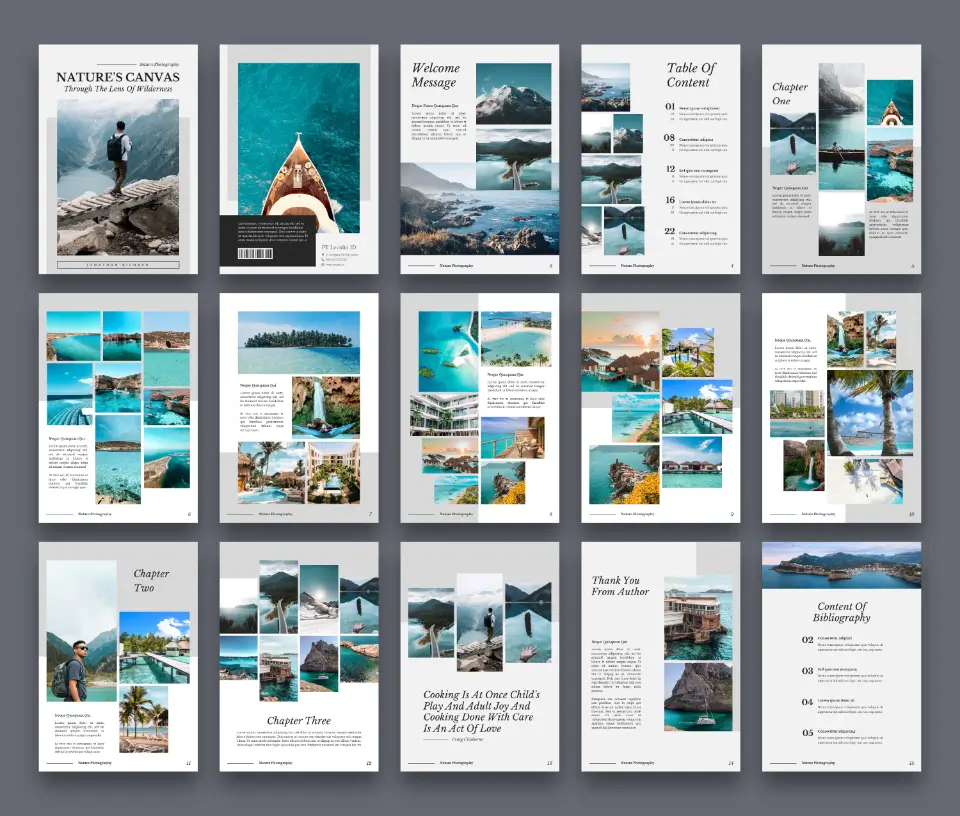Click the "Chapter Two" heading

[151, 580]
